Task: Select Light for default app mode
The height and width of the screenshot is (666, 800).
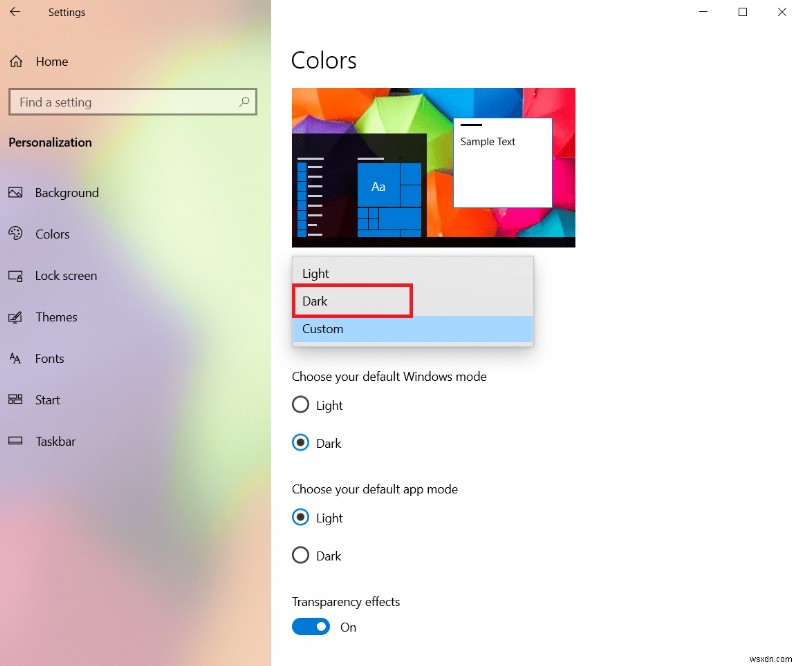Action: 301,517
